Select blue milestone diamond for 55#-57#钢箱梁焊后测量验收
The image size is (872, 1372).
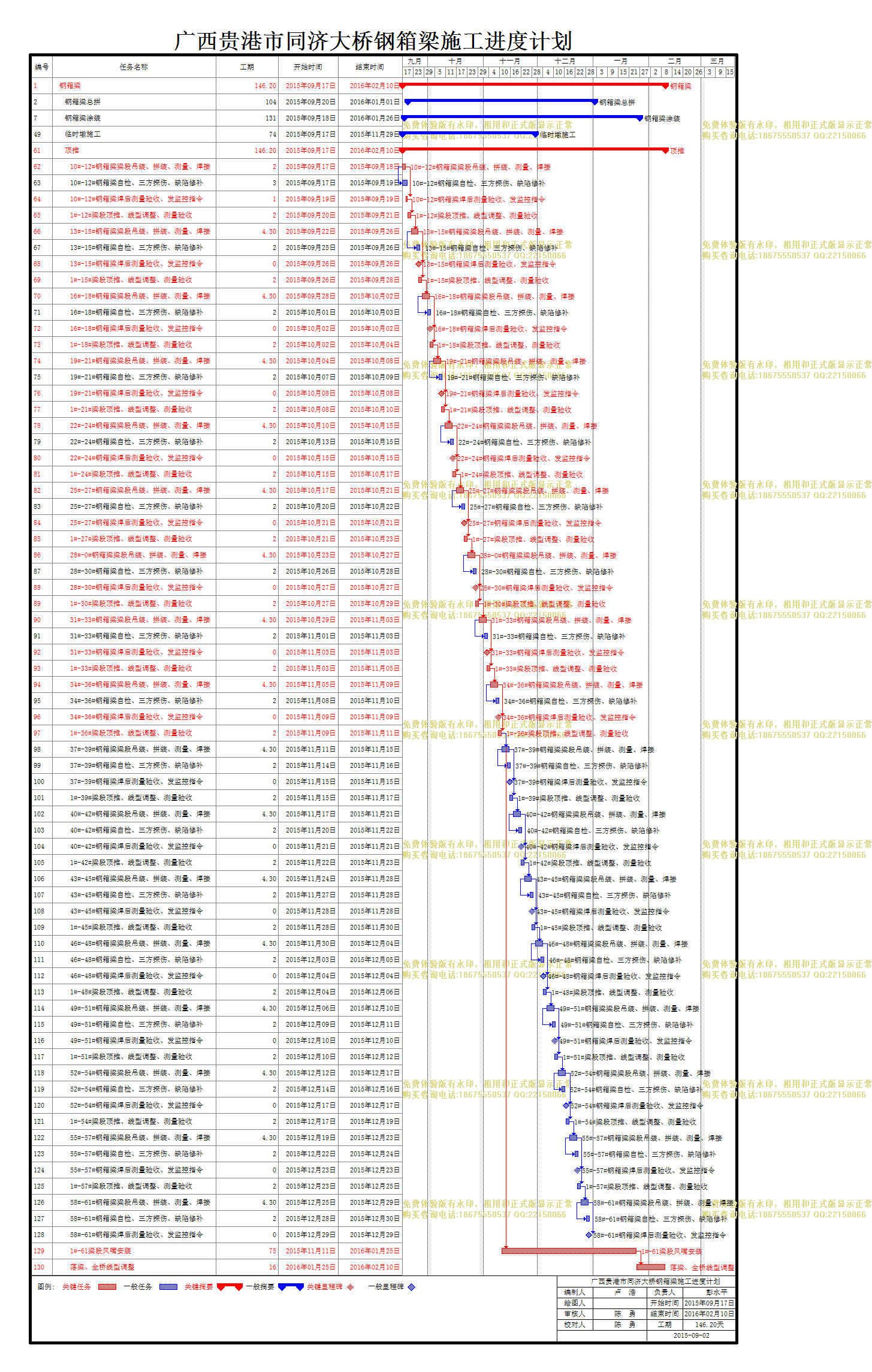[x=578, y=1170]
